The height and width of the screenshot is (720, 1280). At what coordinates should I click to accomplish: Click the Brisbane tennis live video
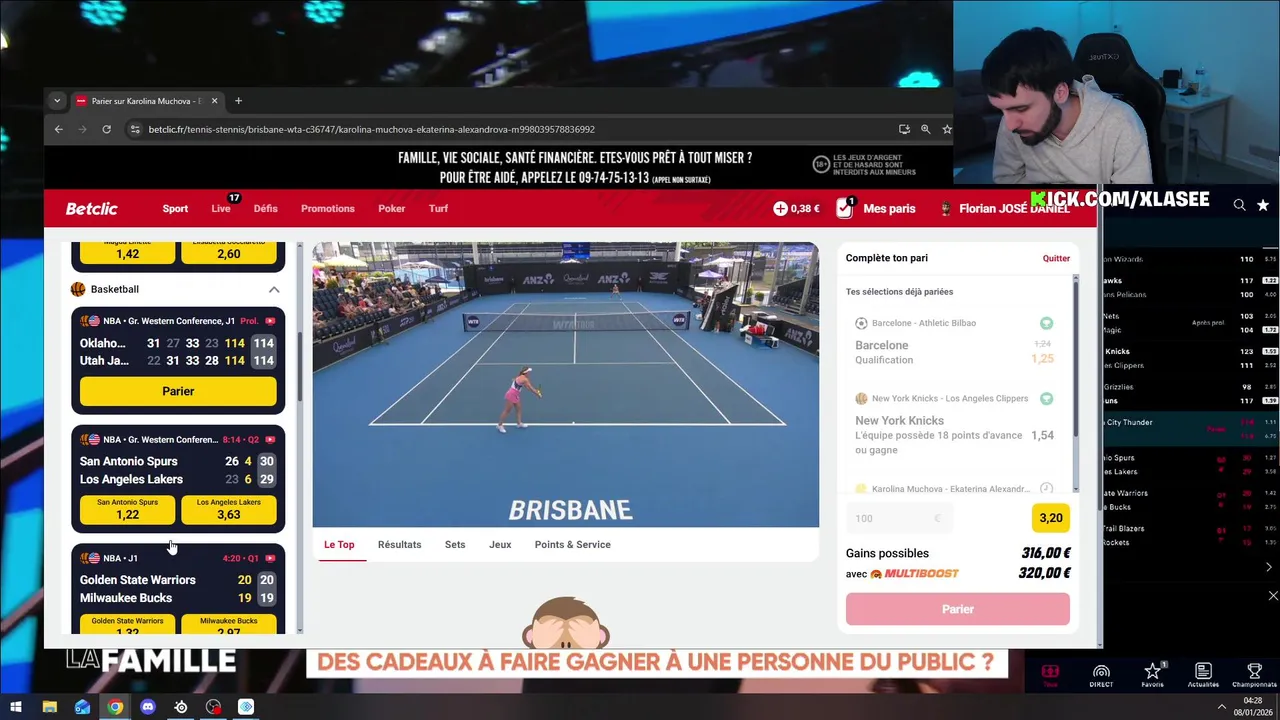coord(565,384)
